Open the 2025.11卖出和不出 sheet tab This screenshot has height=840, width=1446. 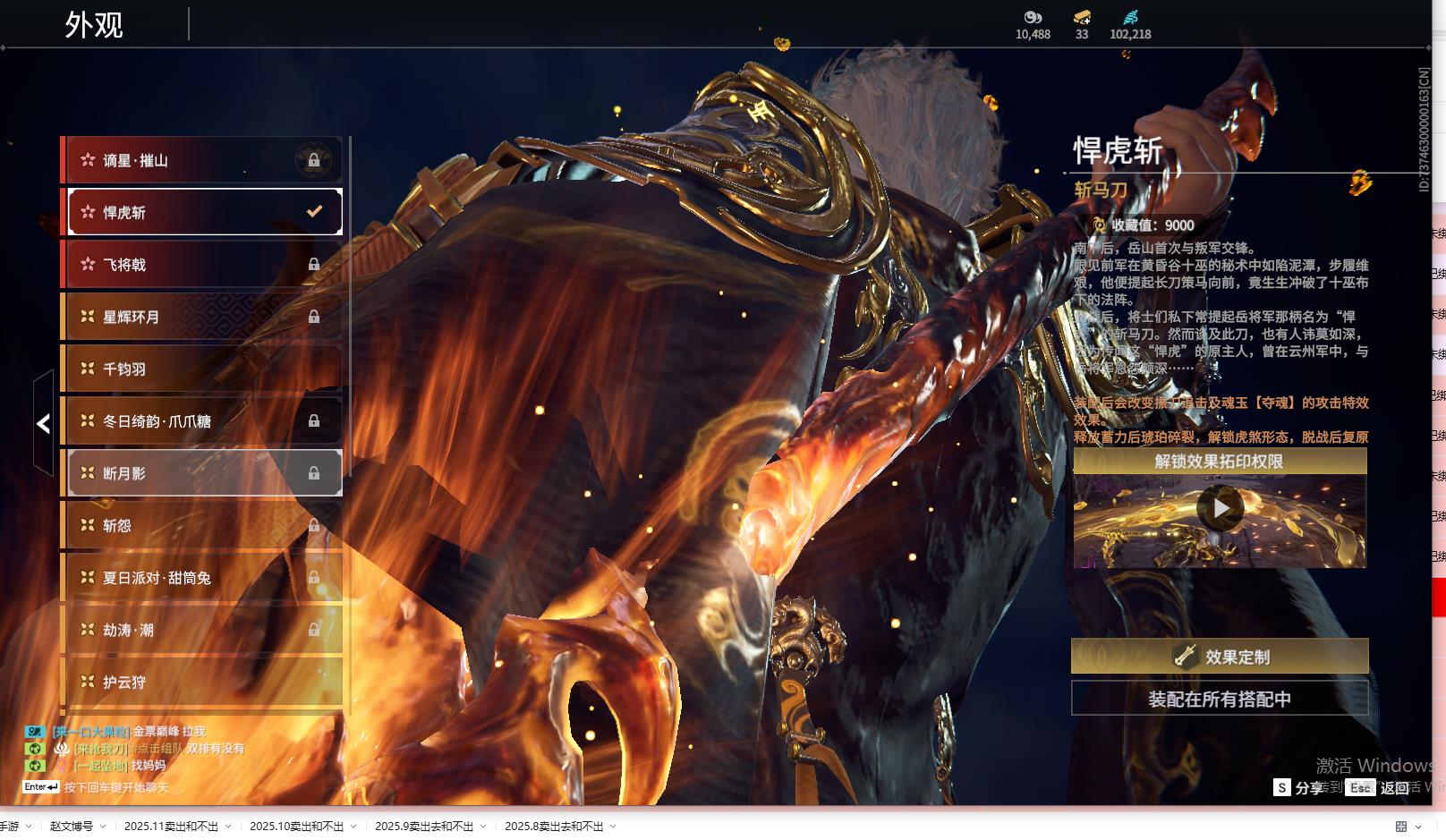pos(171,827)
